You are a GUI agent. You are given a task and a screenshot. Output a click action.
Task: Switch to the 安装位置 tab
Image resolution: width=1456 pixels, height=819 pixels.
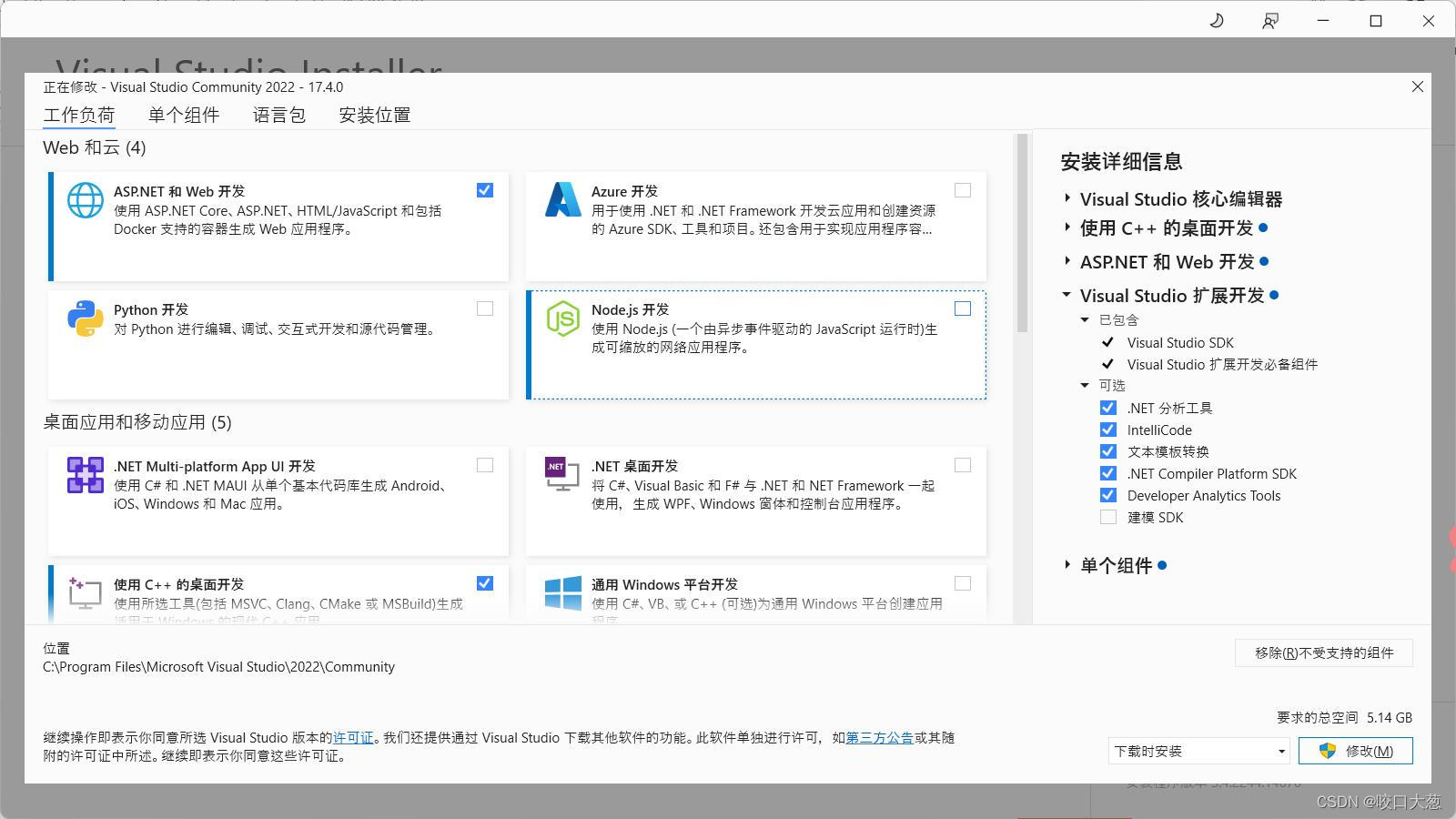[375, 116]
